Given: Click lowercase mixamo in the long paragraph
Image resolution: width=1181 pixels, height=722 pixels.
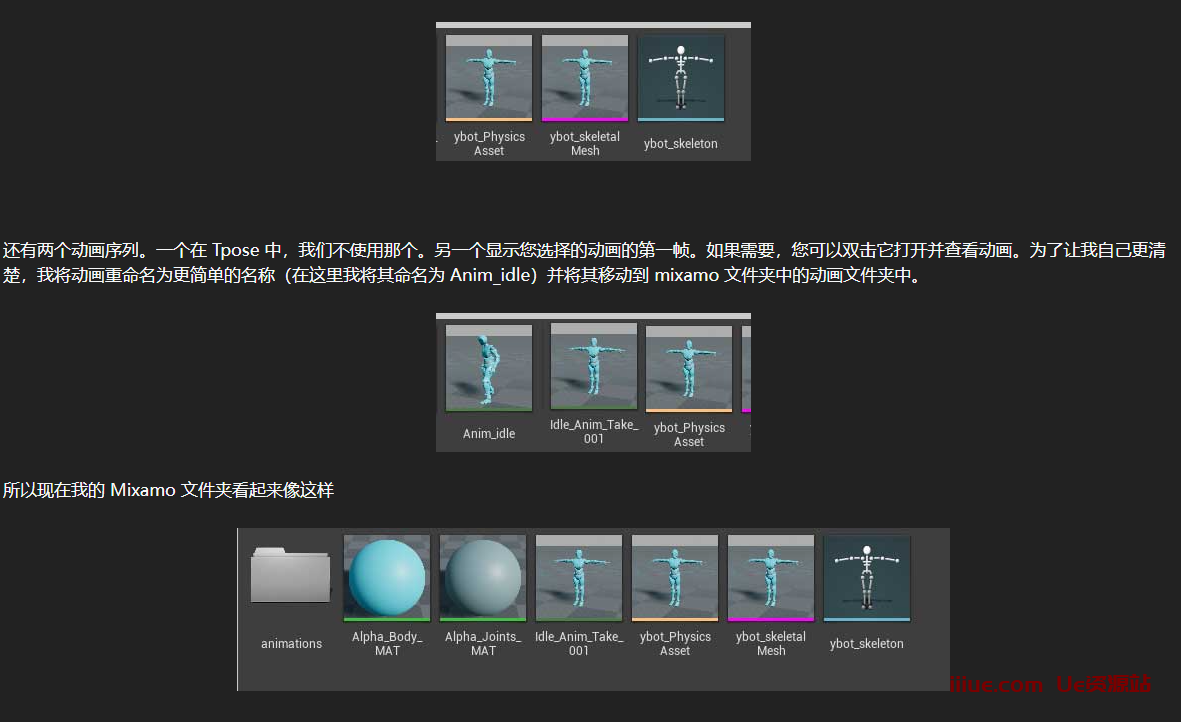Looking at the screenshot, I should coord(687,275).
